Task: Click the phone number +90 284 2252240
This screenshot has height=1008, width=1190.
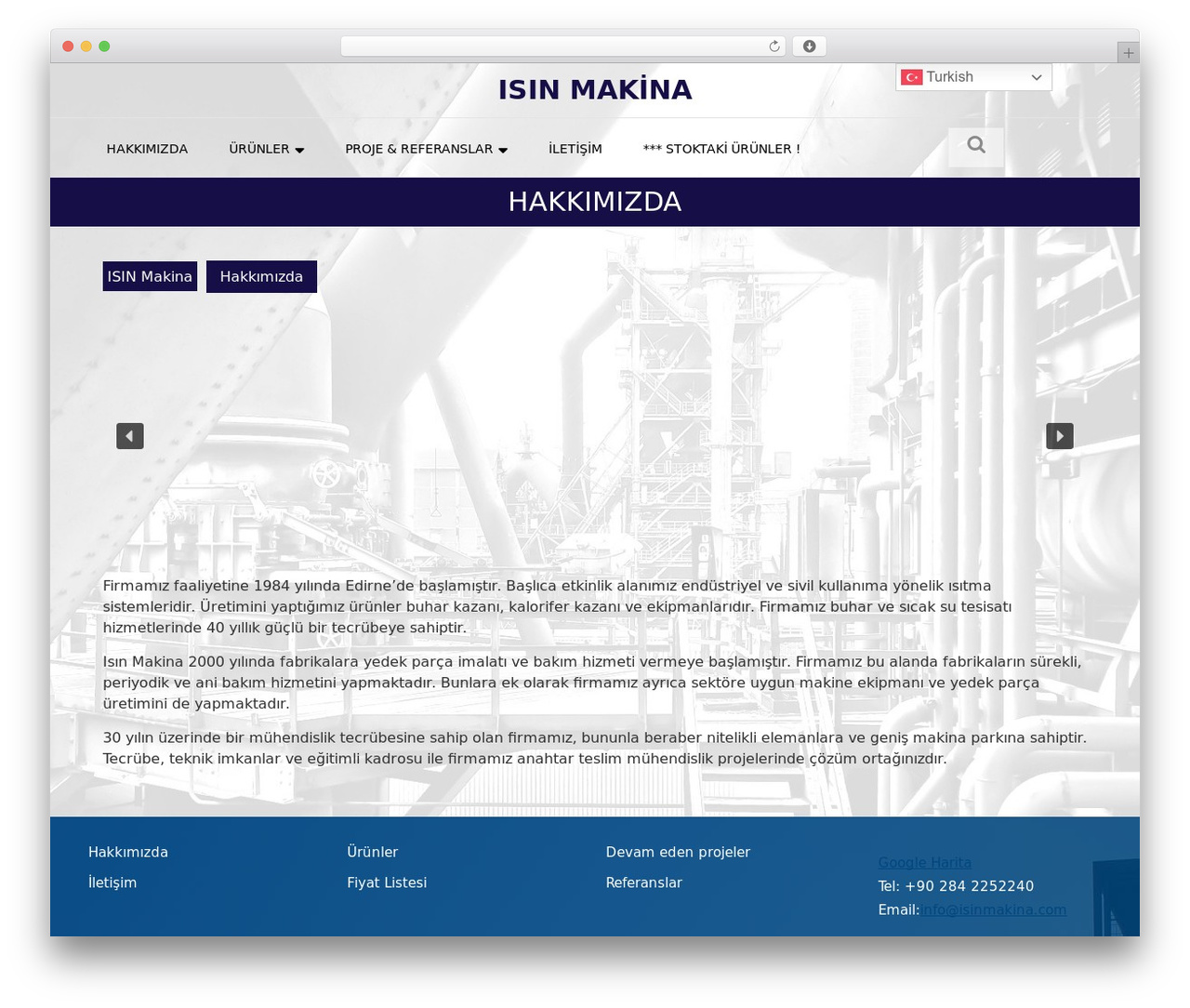Action: pos(969,886)
